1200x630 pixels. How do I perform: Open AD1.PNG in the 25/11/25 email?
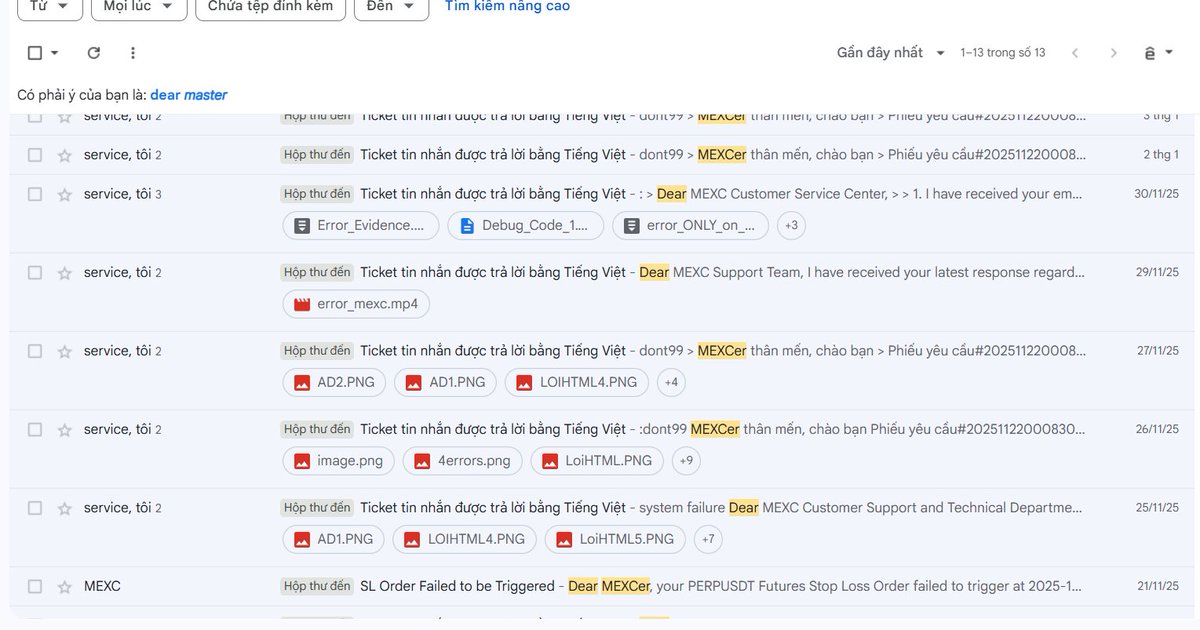(333, 539)
